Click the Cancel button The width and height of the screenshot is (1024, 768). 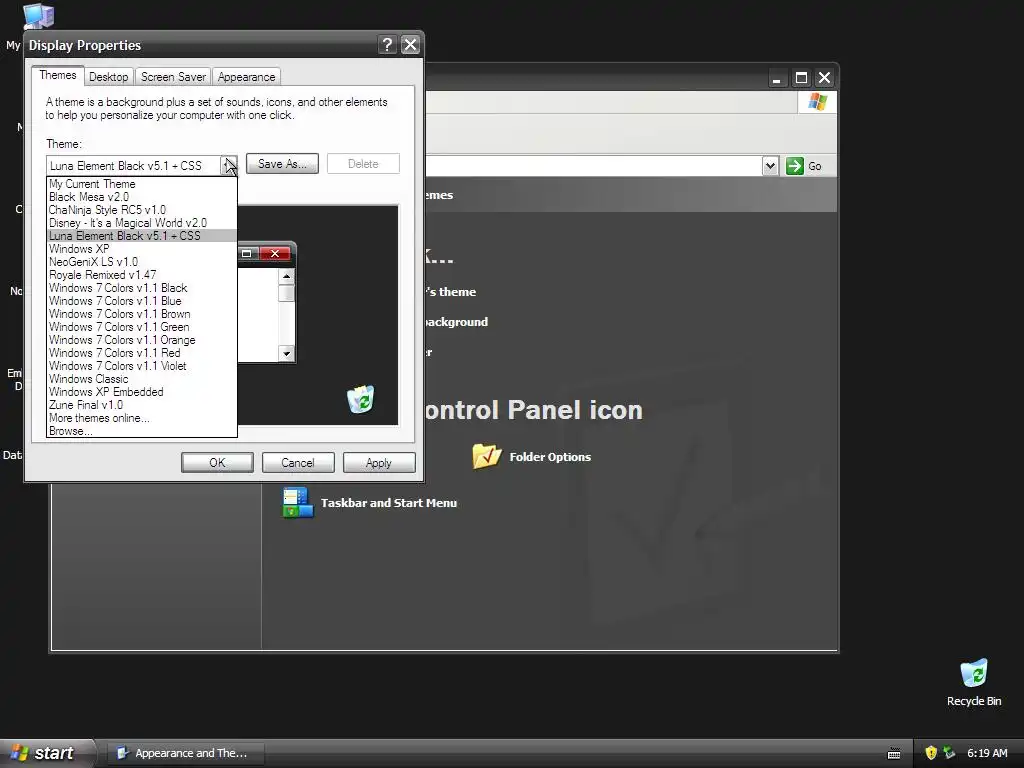(x=298, y=462)
